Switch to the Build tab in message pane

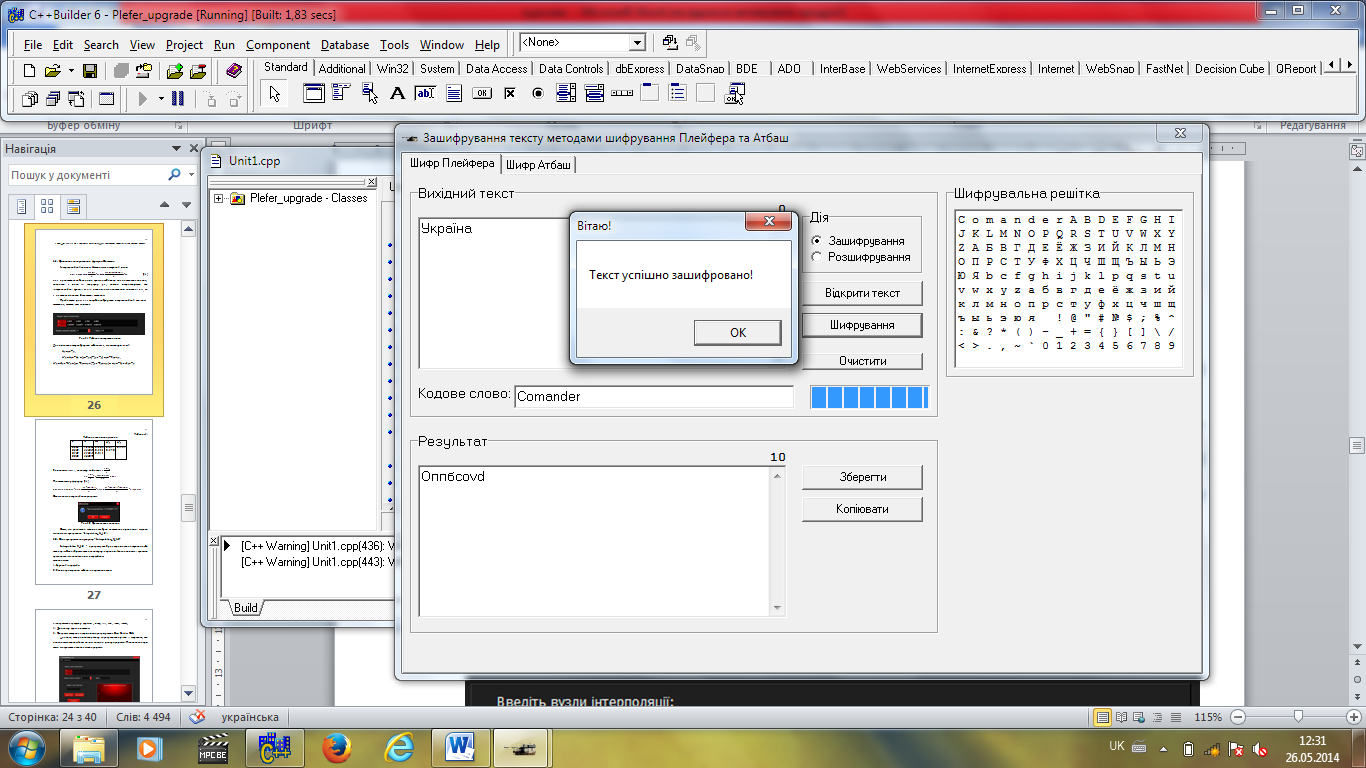pyautogui.click(x=246, y=608)
